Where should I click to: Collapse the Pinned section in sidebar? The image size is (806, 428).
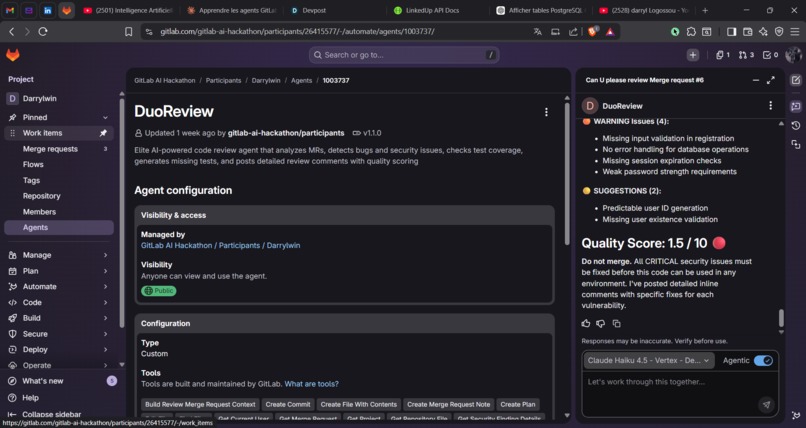(105, 118)
